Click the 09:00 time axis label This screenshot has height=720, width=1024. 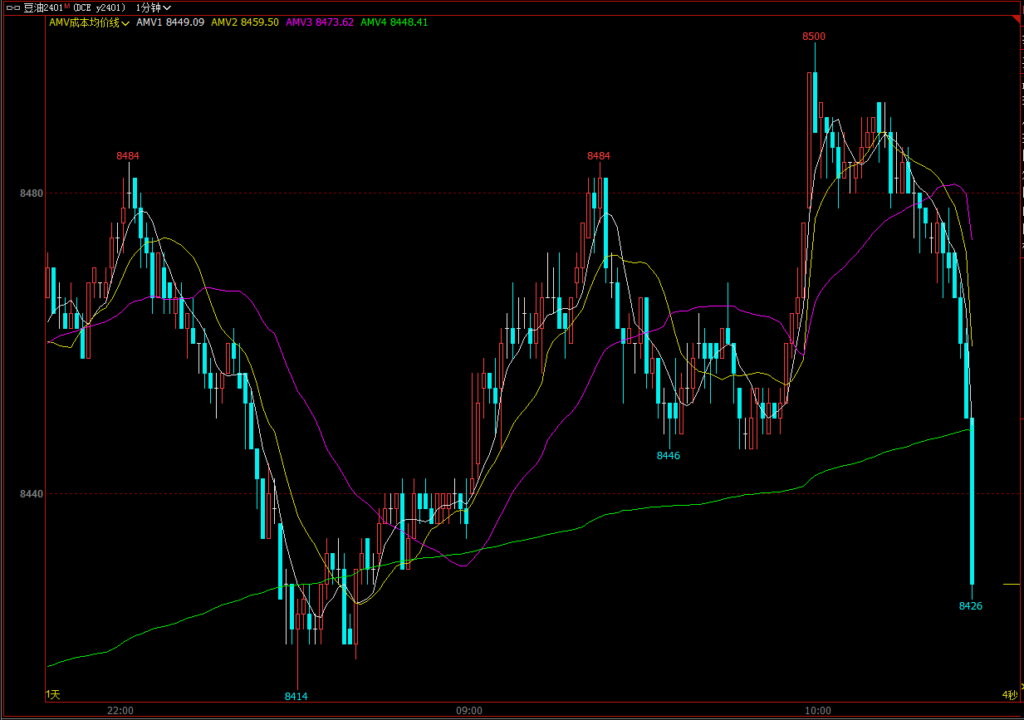tap(469, 711)
